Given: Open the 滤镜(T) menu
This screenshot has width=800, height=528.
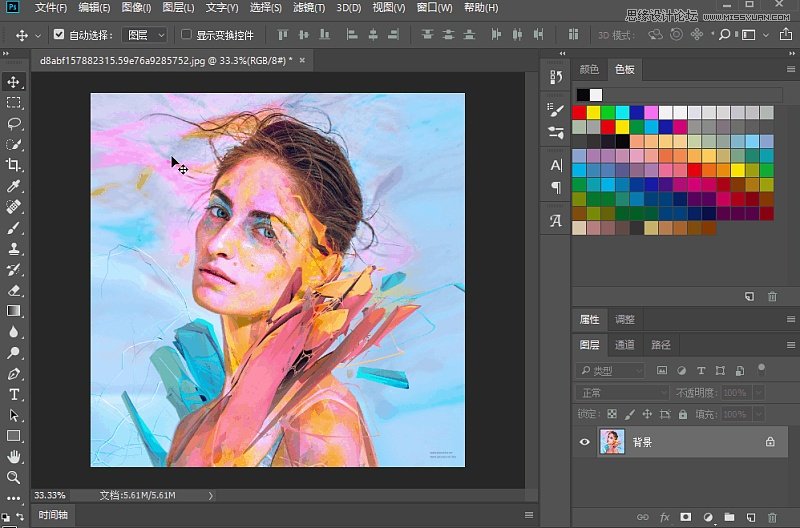Looking at the screenshot, I should pyautogui.click(x=308, y=8).
